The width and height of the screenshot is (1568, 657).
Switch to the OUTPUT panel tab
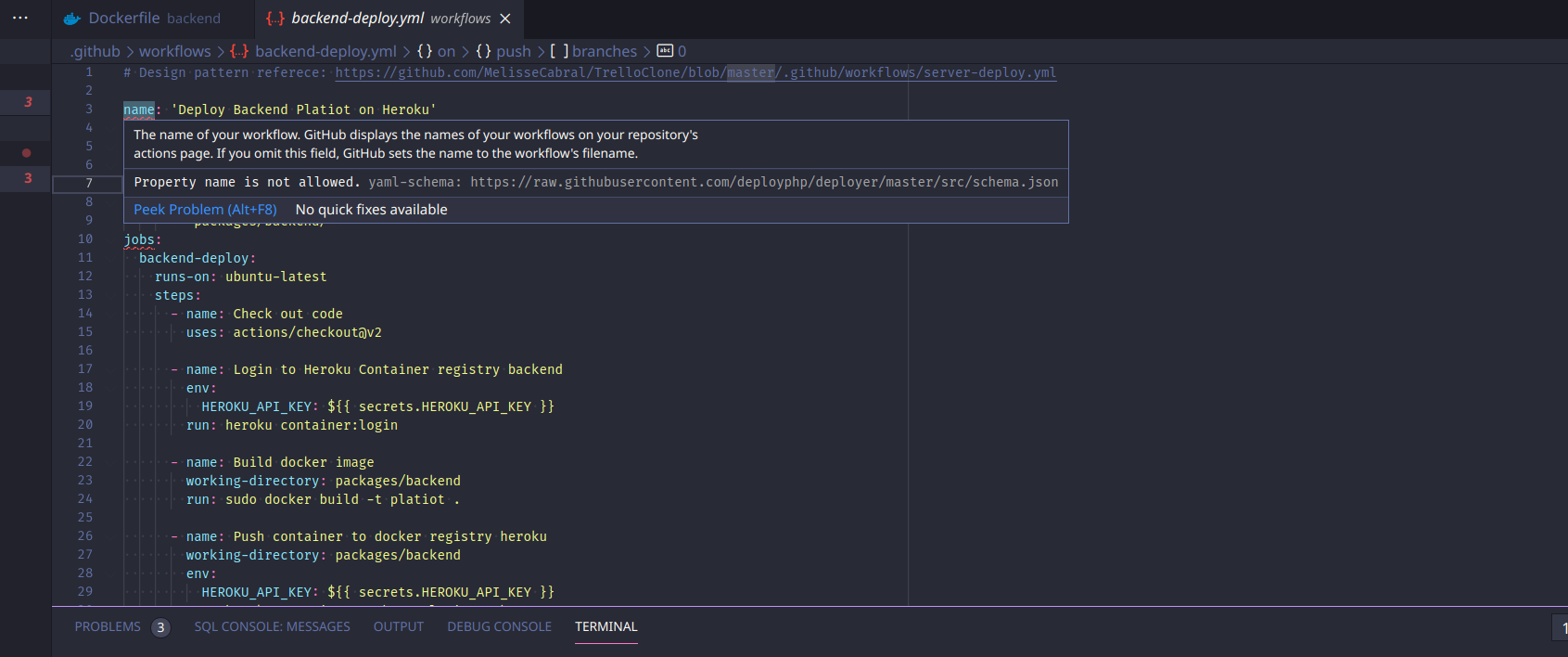(399, 626)
